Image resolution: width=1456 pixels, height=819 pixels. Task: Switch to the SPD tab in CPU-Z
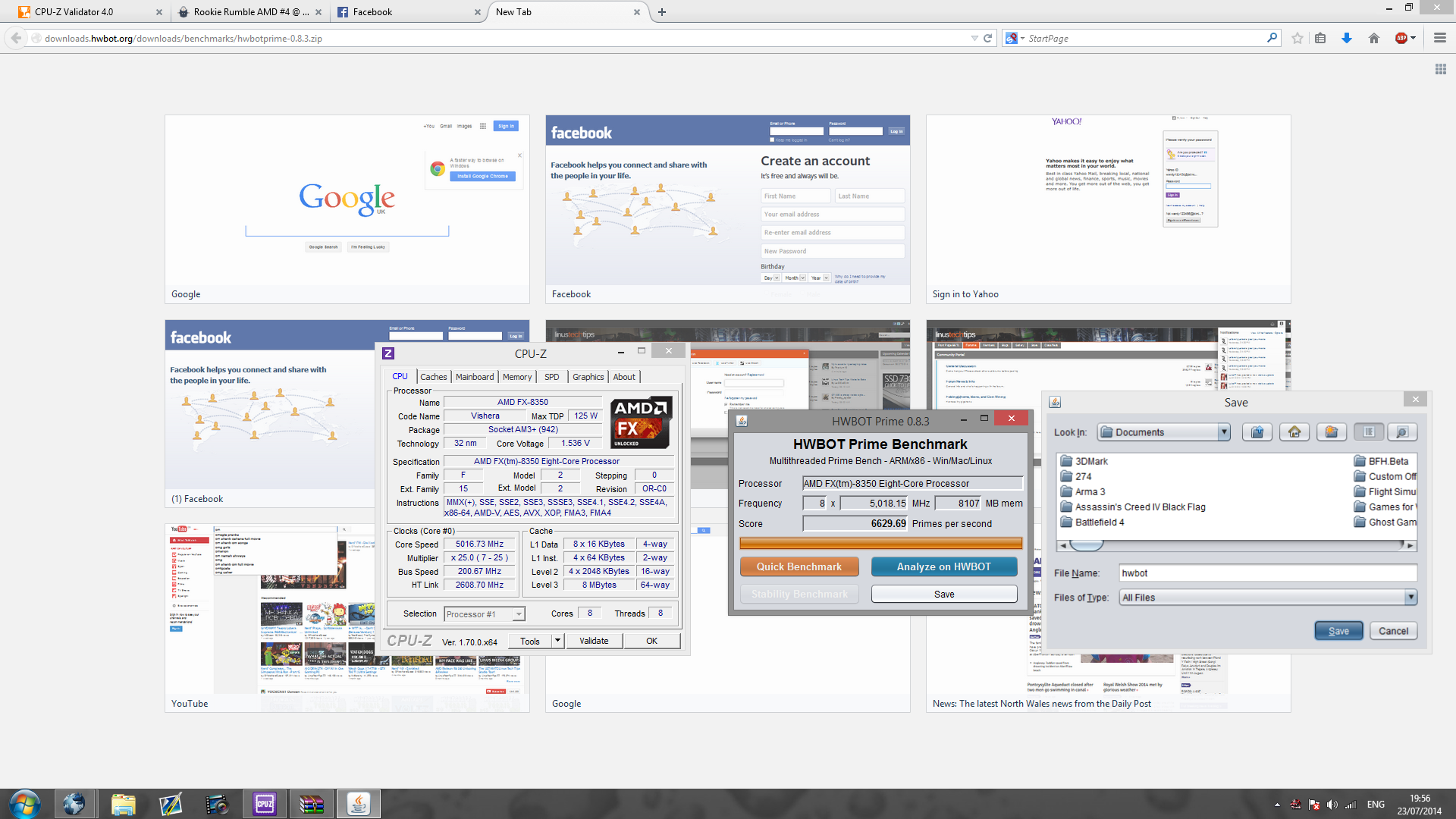pos(552,377)
